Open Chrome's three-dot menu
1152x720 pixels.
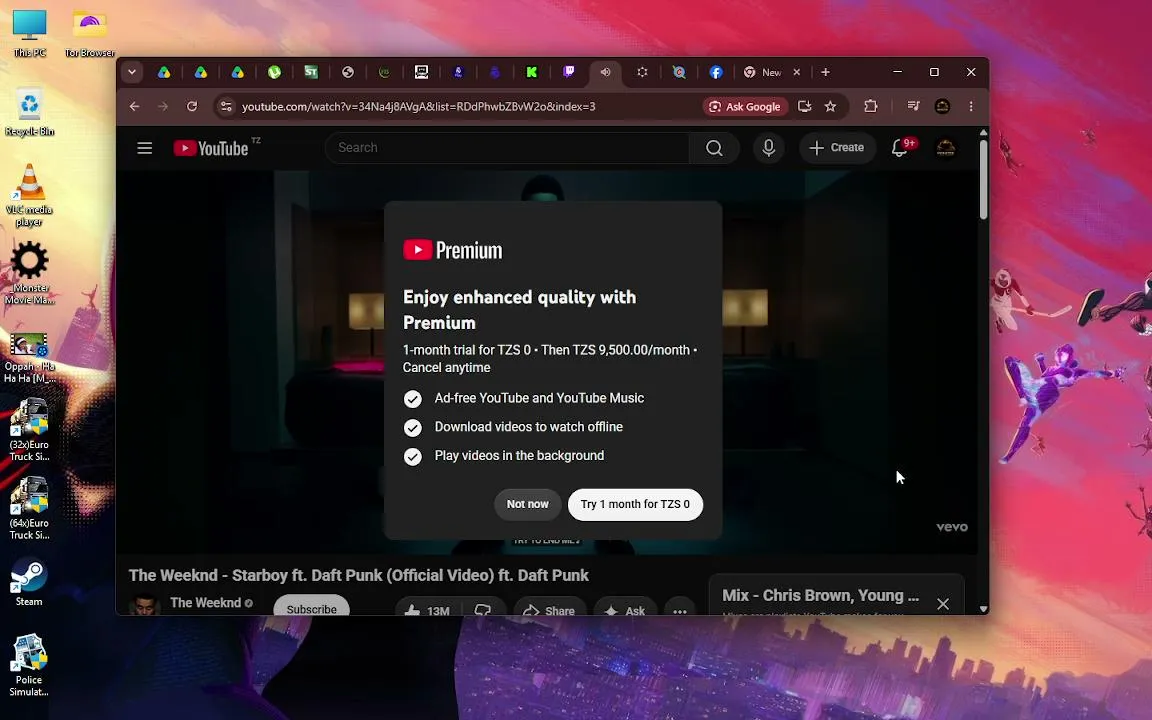coord(971,107)
